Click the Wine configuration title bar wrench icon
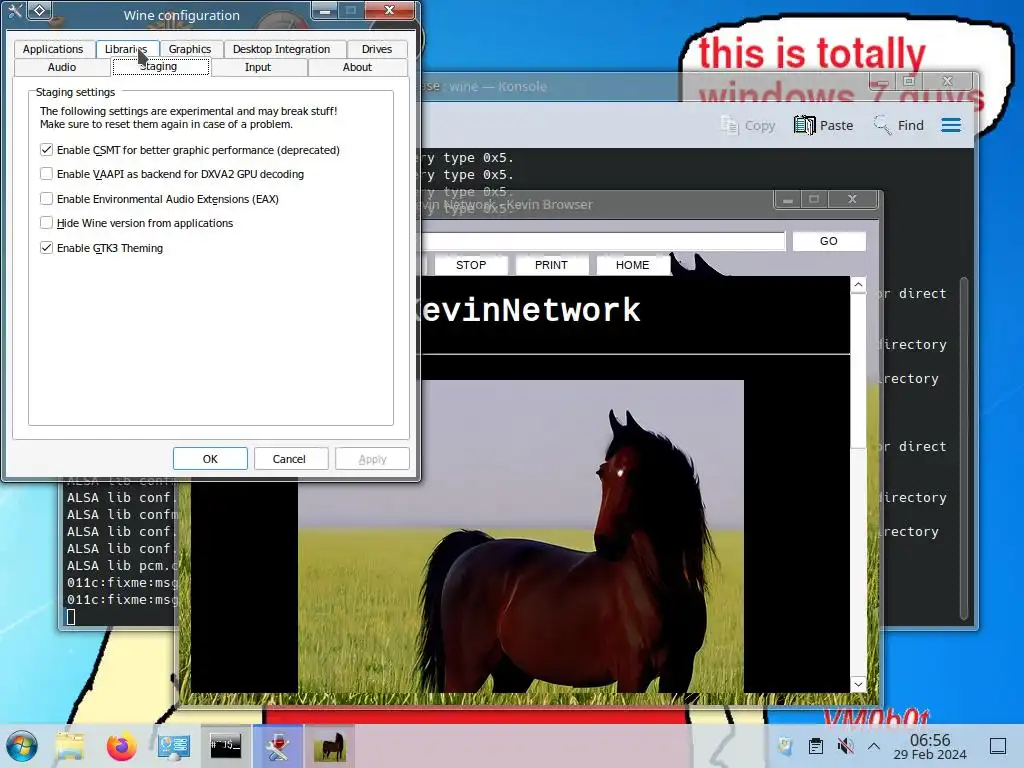The image size is (1024, 768). (14, 10)
